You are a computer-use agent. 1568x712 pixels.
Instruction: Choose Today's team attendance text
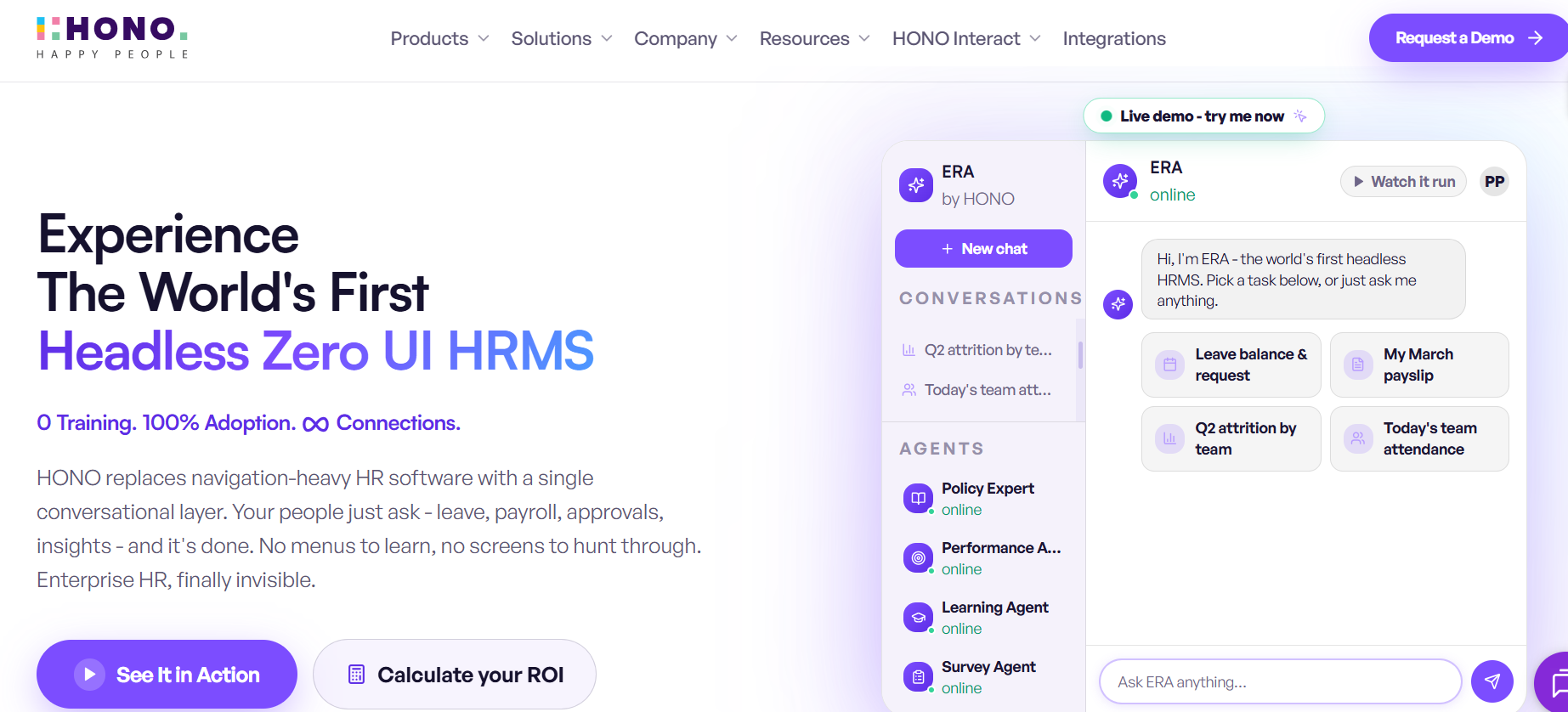(1430, 438)
